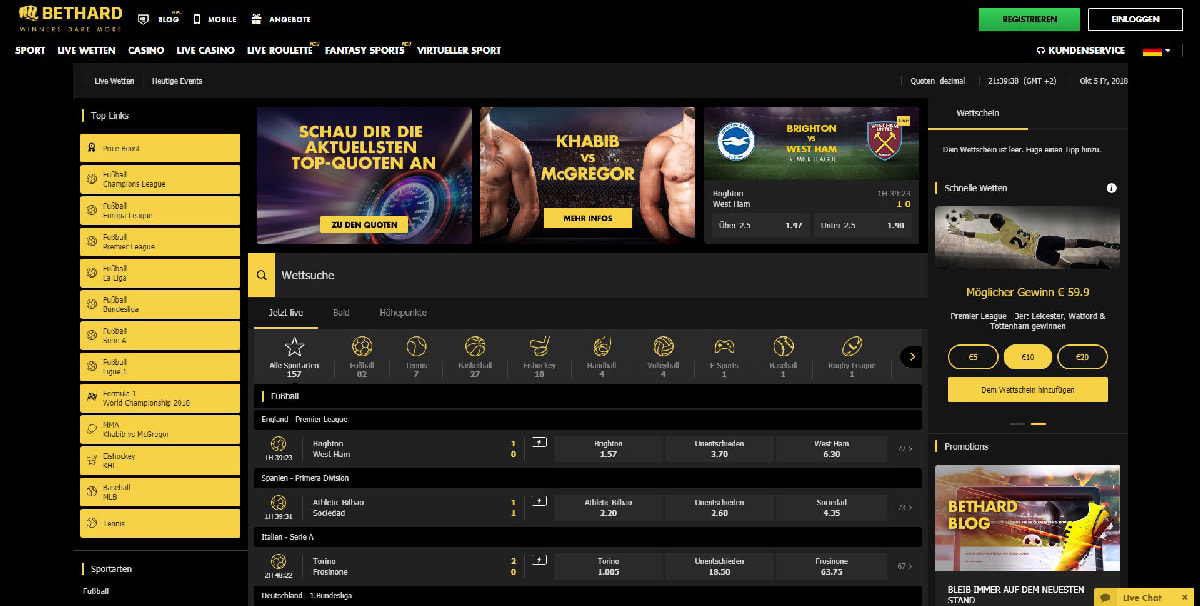Bet Unter 2.5 at 1.90
This screenshot has width=1200, height=606.
[x=861, y=225]
